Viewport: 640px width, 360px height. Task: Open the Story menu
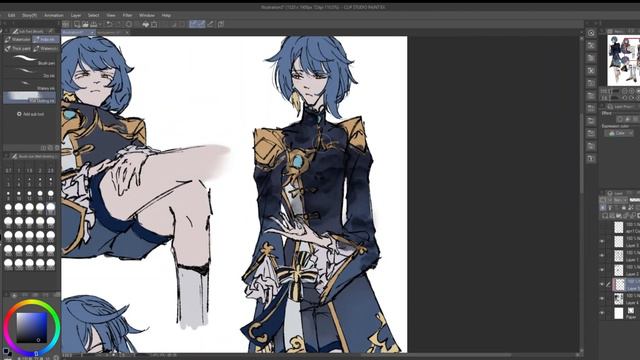29,16
